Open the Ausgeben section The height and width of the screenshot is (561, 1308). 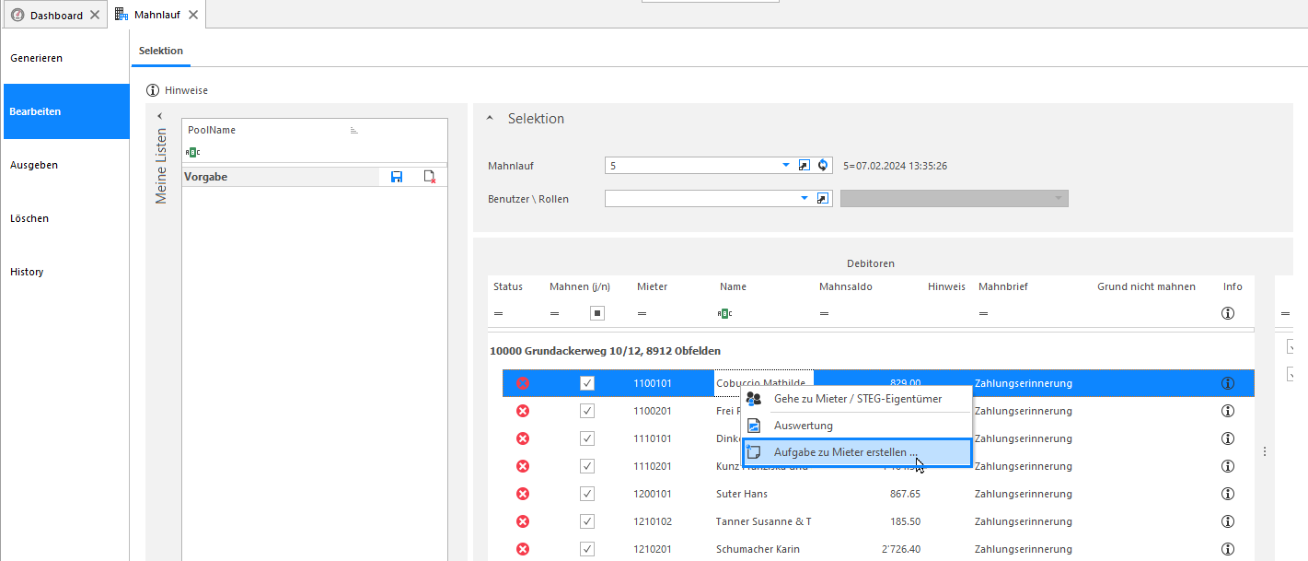point(65,165)
